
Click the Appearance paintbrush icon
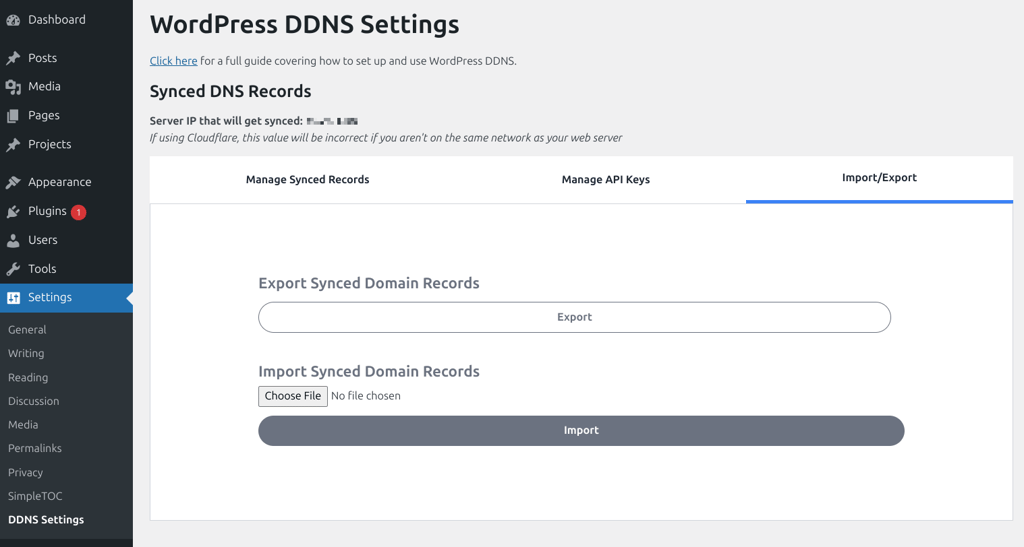pos(13,182)
